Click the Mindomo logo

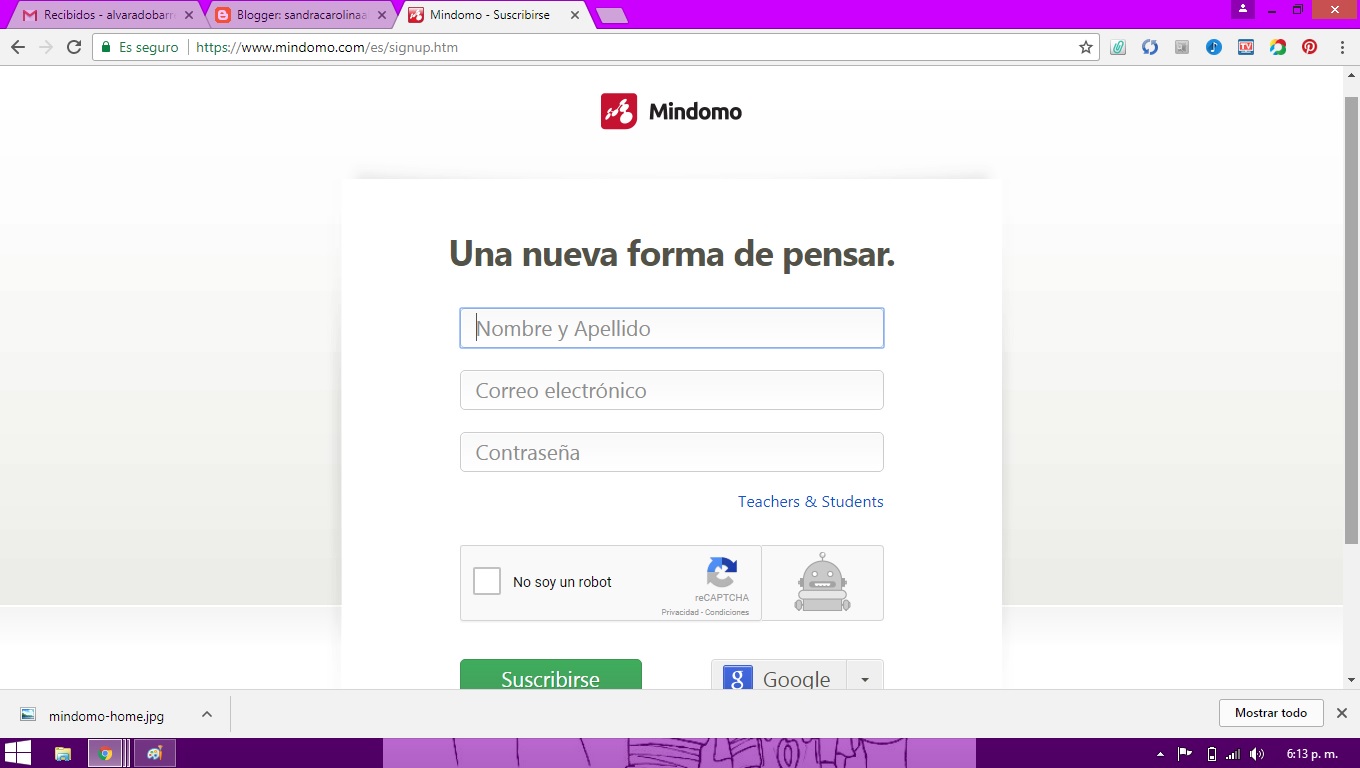(x=670, y=110)
